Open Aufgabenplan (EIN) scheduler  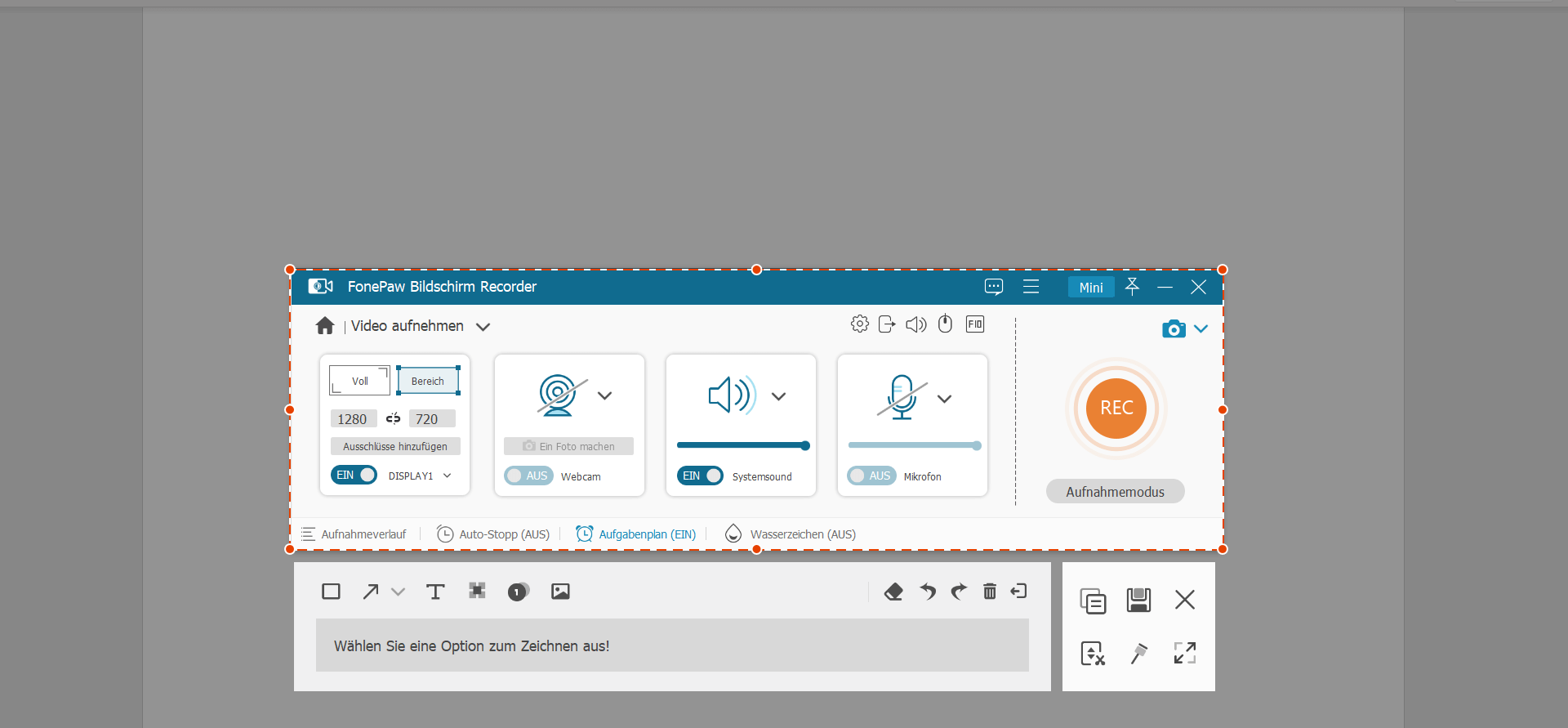[636, 534]
